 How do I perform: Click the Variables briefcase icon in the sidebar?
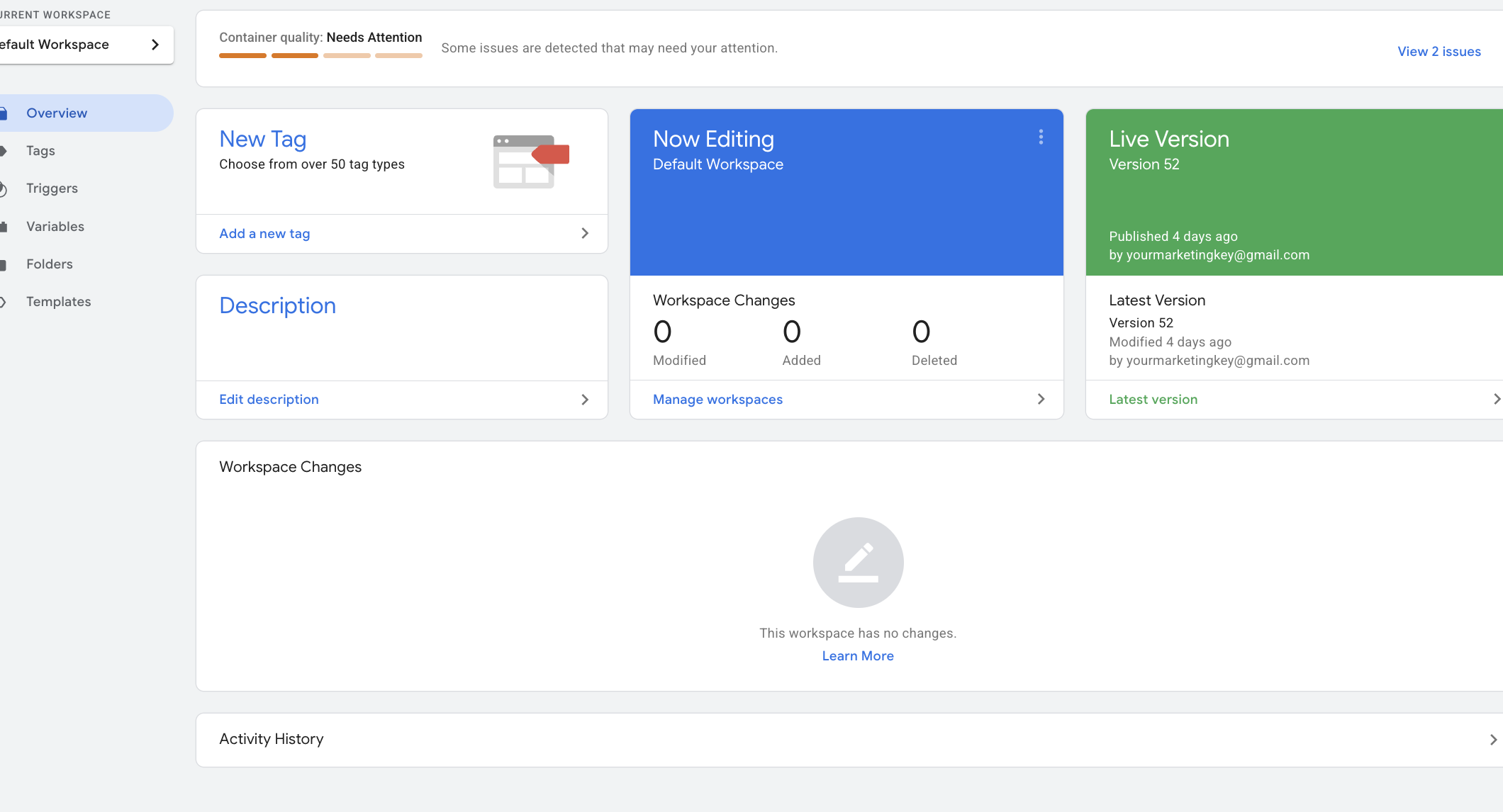coord(4,227)
